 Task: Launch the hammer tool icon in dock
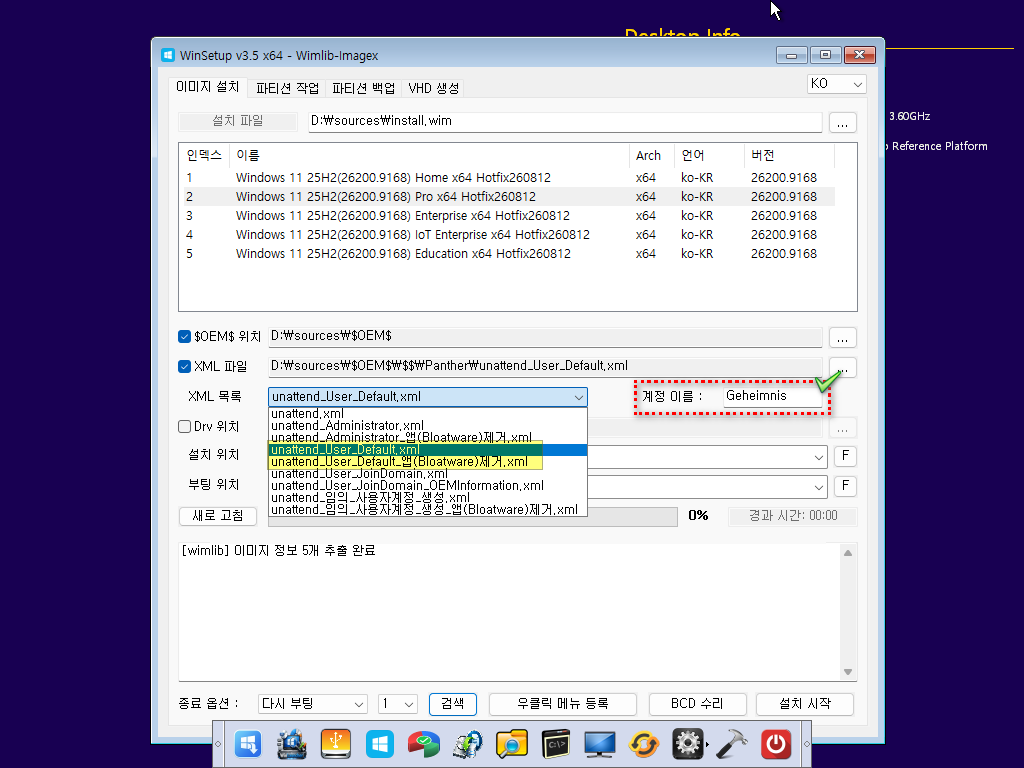731,744
